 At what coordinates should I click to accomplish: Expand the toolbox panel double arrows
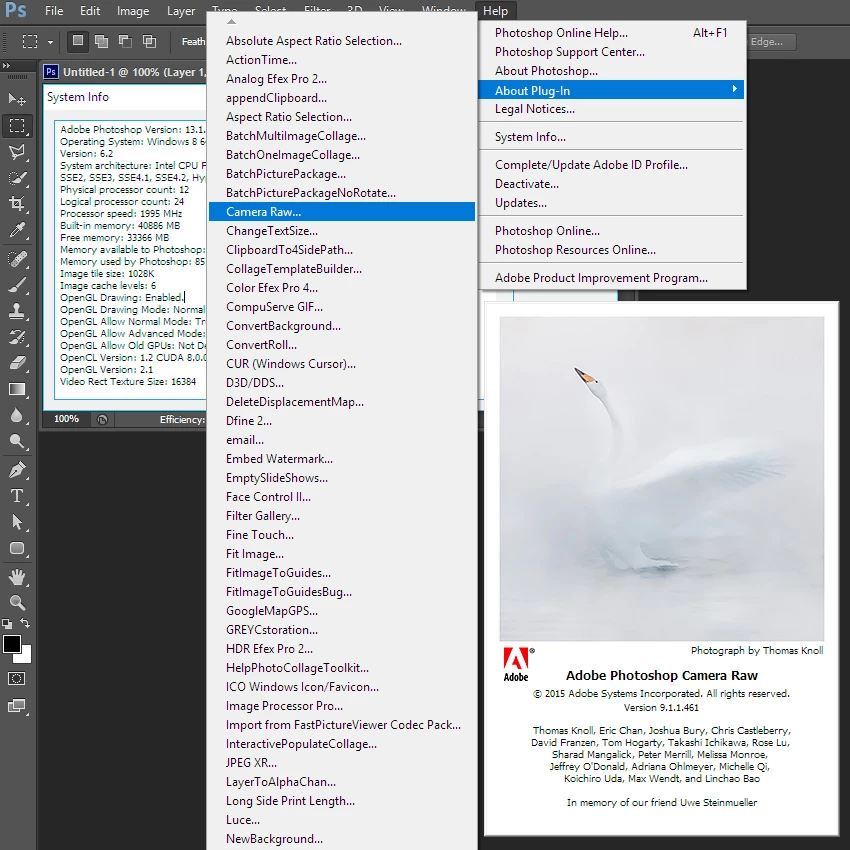[x=7, y=66]
